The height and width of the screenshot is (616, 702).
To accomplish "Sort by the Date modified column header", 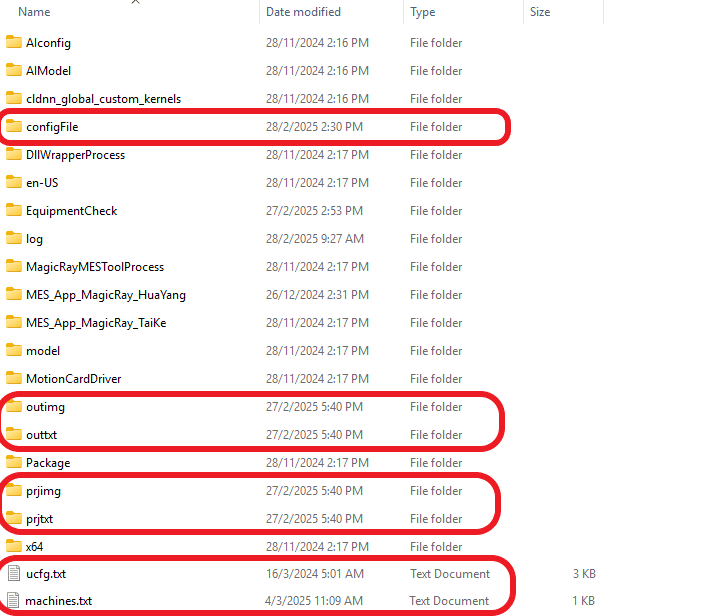I will (x=303, y=12).
